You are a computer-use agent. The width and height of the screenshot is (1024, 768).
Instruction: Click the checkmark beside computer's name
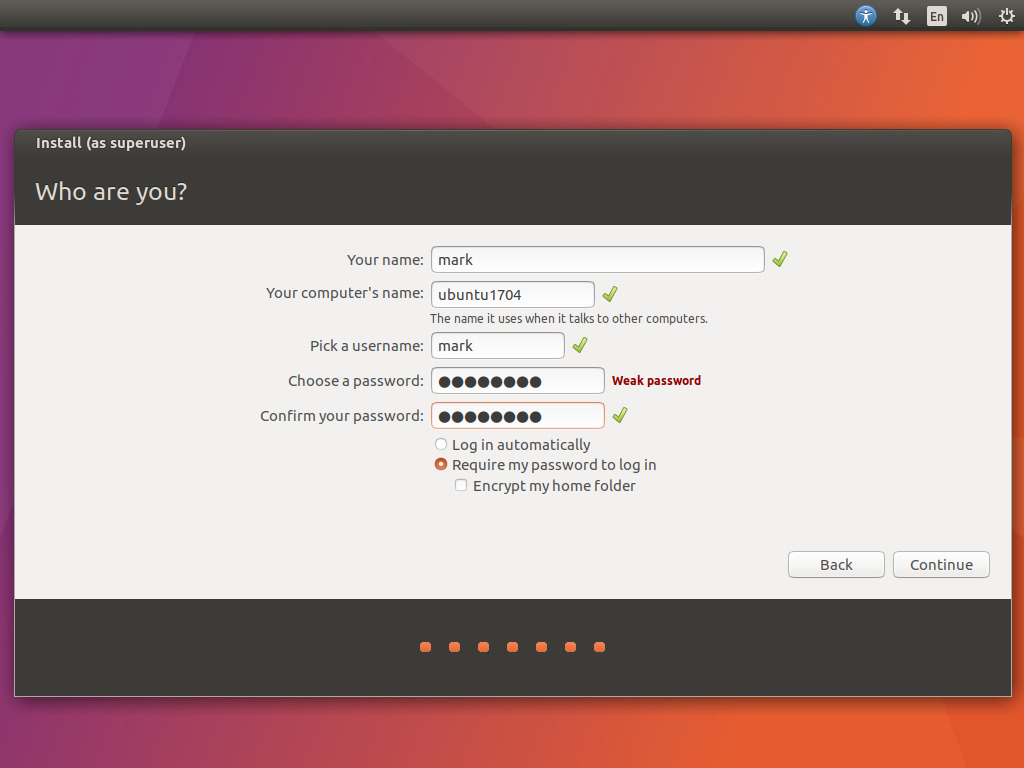click(610, 295)
